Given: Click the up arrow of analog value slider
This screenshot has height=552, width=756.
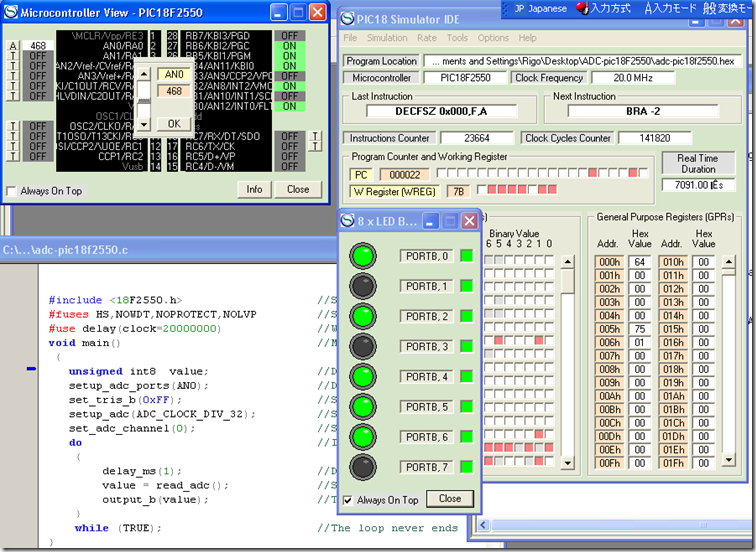Looking at the screenshot, I should [144, 75].
